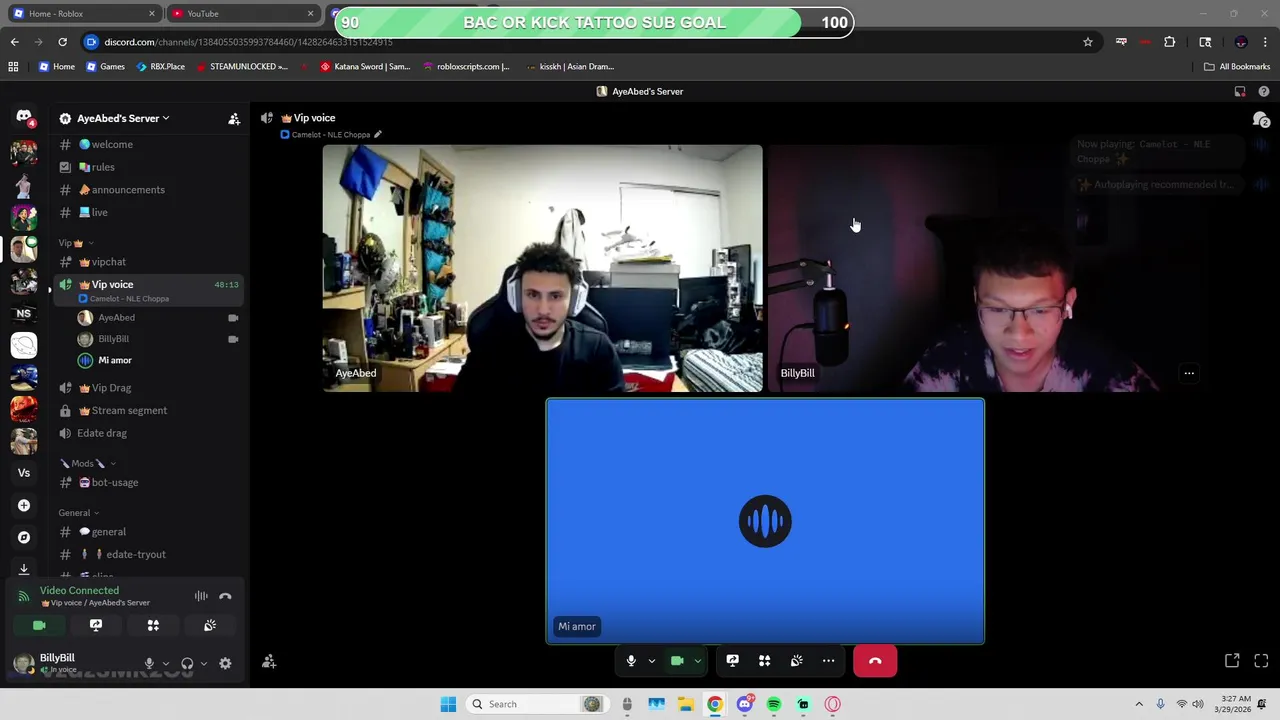Image resolution: width=1280 pixels, height=720 pixels.
Task: Open the Discord help question mark icon
Action: [1264, 91]
